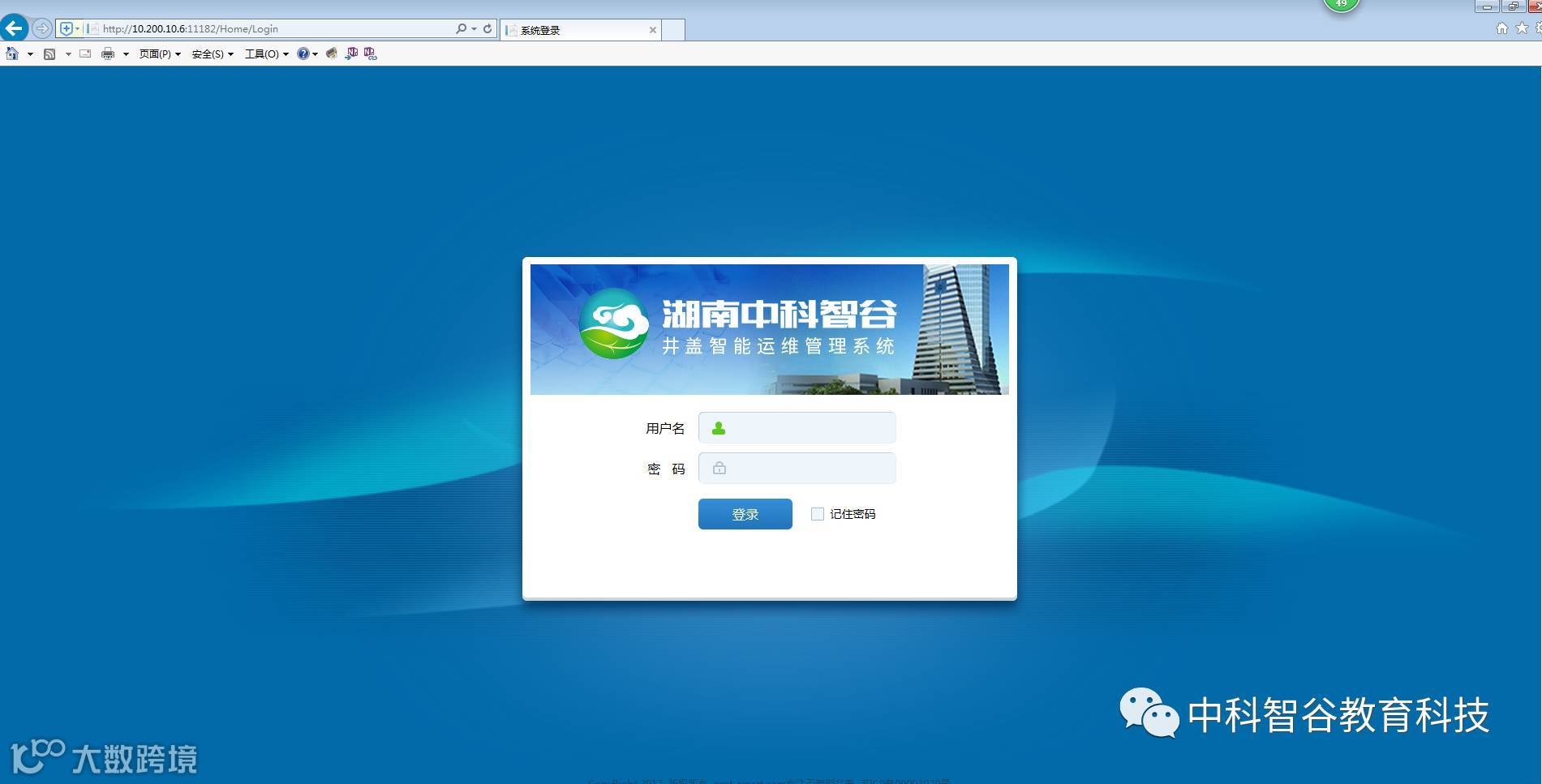This screenshot has width=1542, height=784.
Task: Click the search magnifier in address bar
Action: (x=461, y=28)
